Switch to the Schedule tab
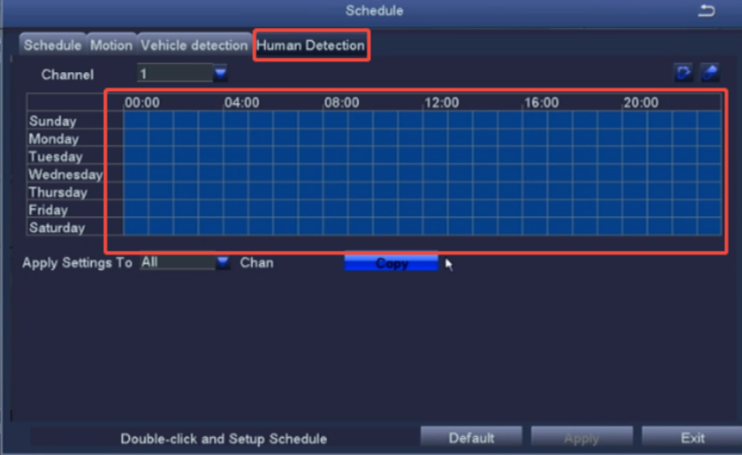Screen dimensions: 742x455 pos(53,45)
